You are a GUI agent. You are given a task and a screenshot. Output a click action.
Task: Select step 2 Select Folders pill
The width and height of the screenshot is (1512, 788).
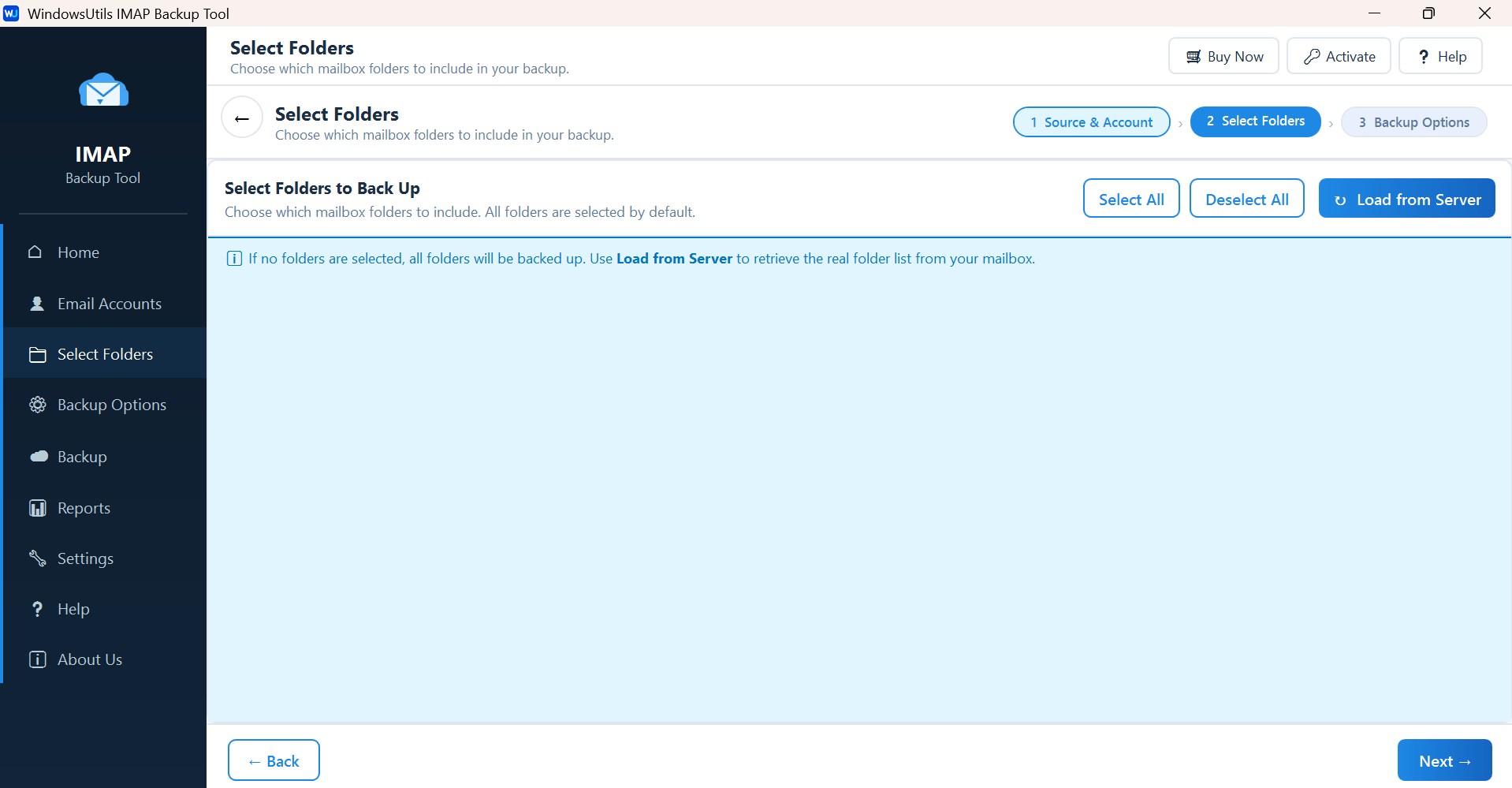[1255, 121]
